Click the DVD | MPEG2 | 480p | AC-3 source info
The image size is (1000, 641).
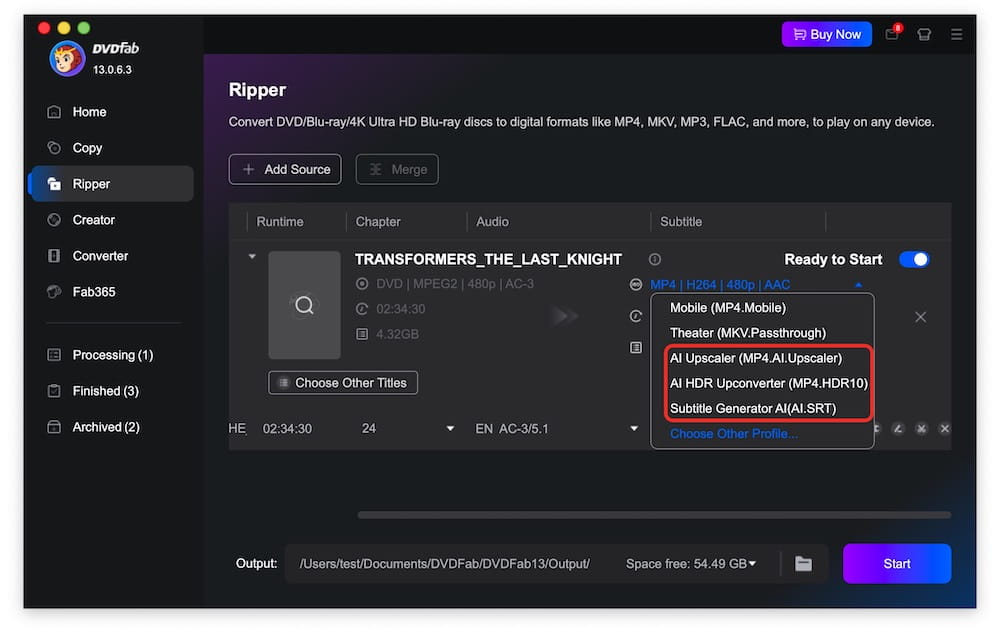(455, 284)
